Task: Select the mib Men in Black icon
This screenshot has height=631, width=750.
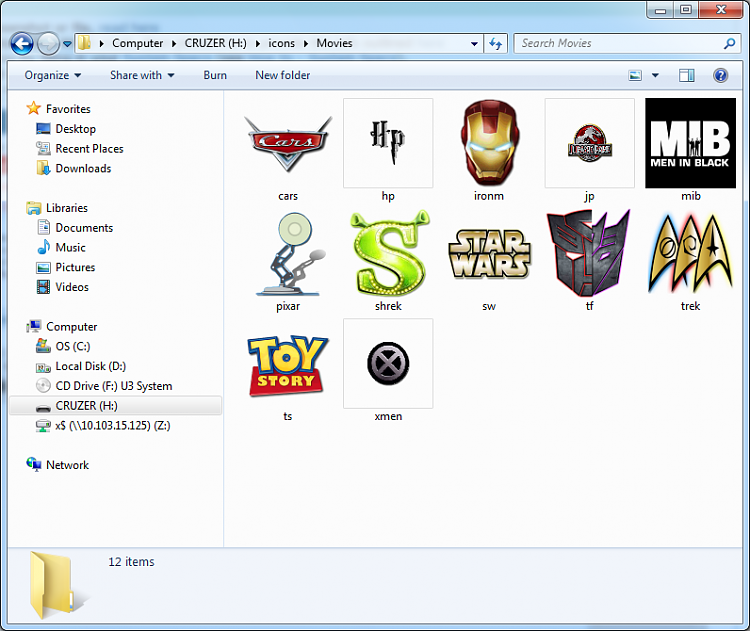Action: [690, 144]
